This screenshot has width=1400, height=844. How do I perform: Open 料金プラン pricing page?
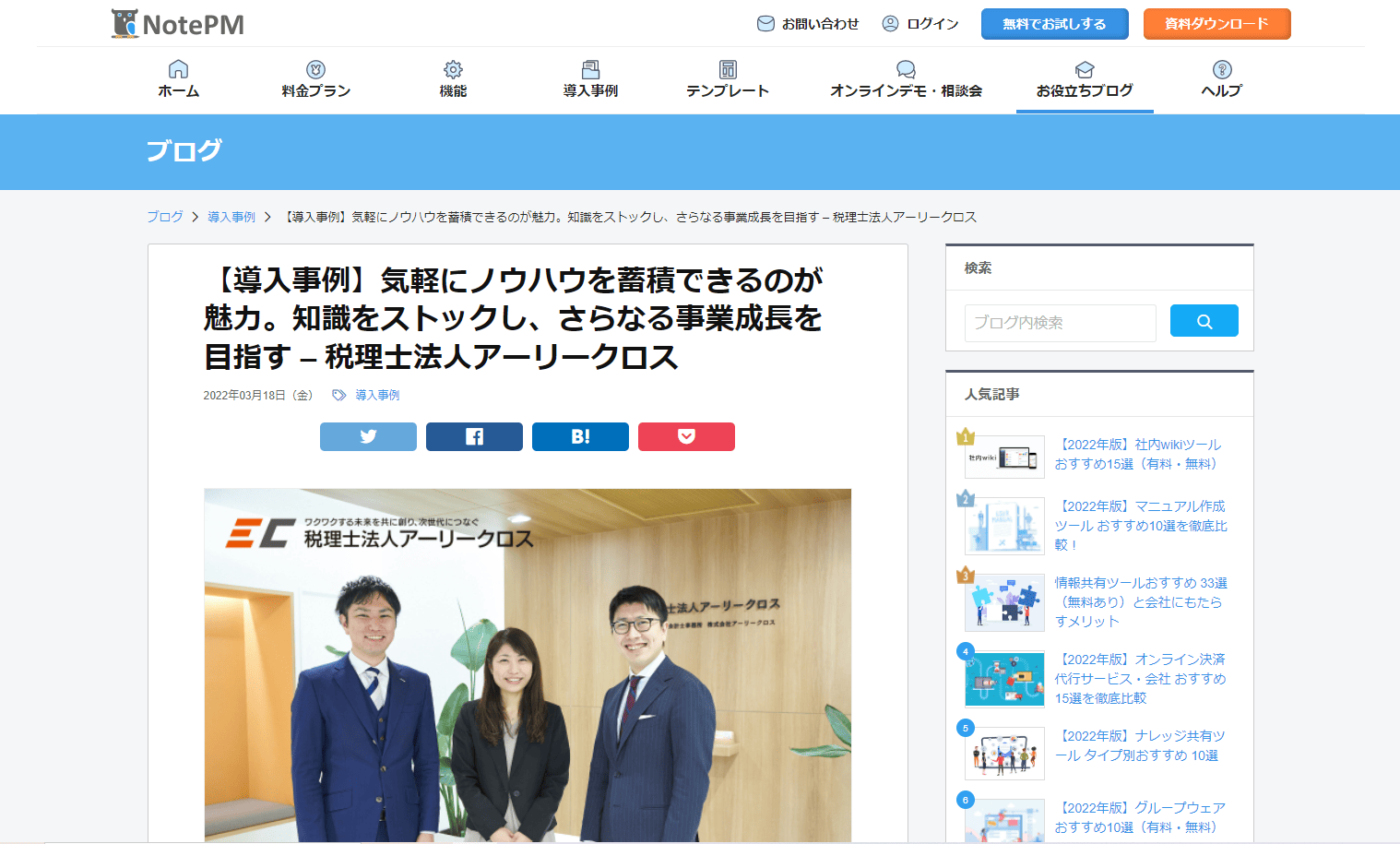click(316, 79)
